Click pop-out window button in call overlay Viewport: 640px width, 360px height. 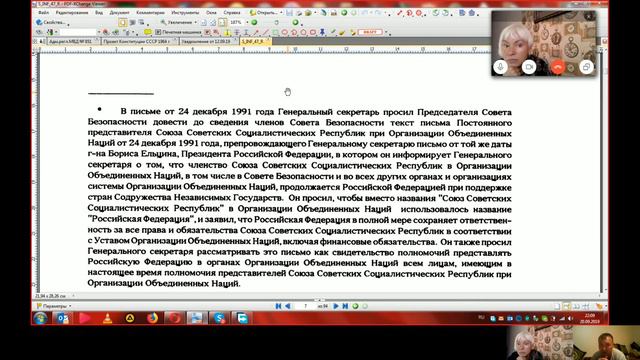[586, 67]
